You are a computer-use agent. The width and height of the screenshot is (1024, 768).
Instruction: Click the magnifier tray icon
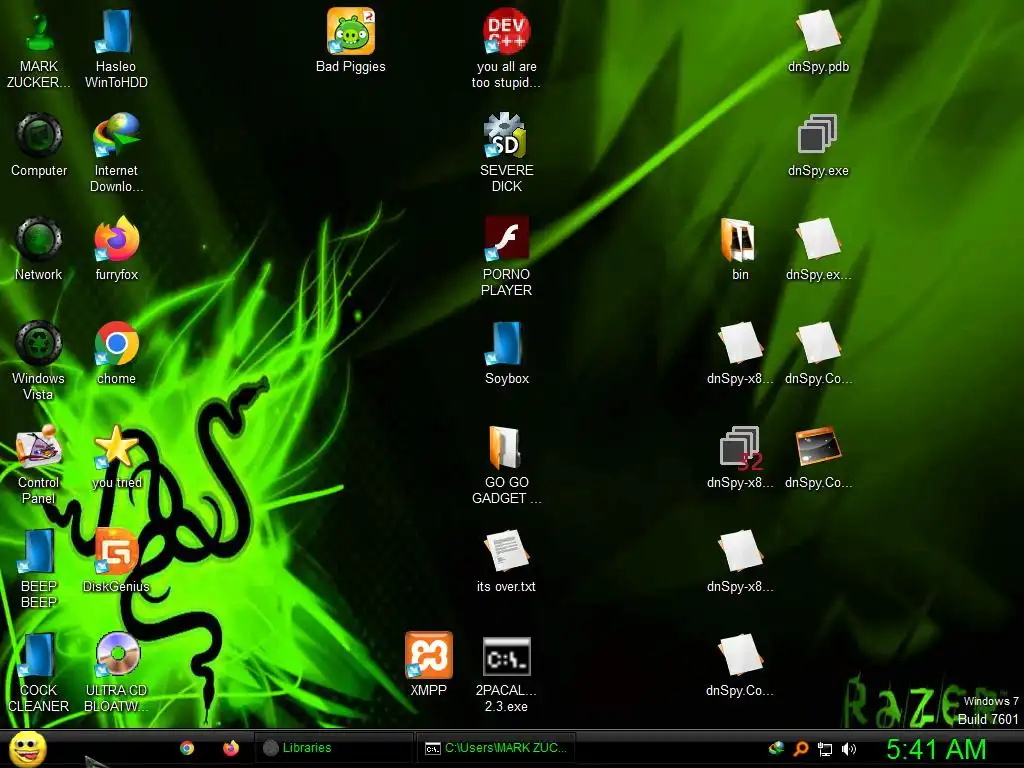(801, 749)
